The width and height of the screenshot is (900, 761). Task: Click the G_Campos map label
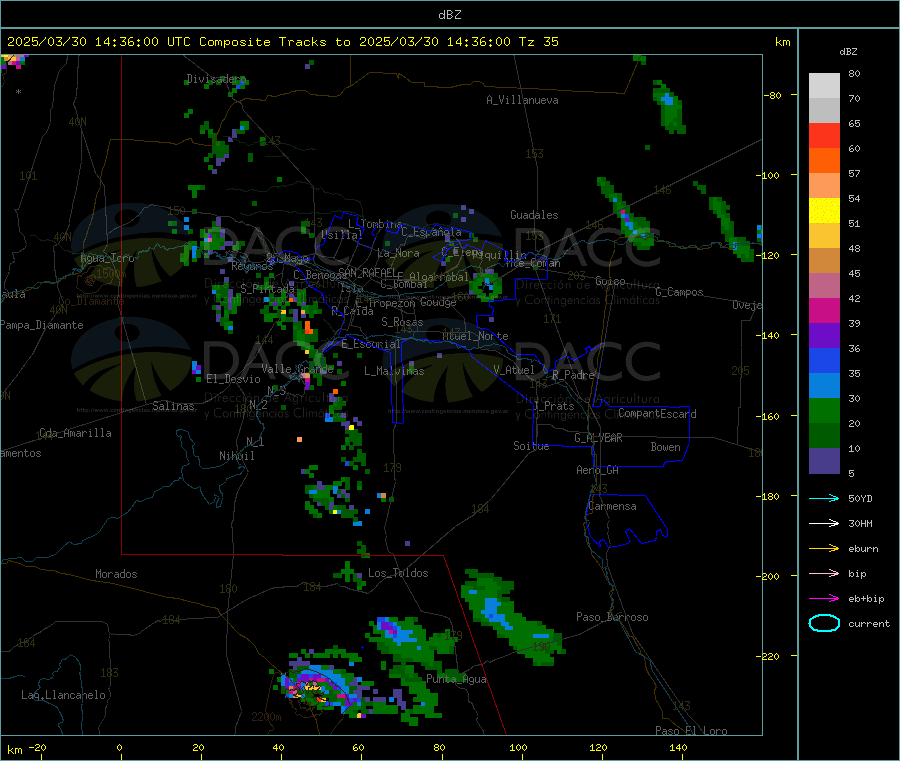click(x=679, y=292)
